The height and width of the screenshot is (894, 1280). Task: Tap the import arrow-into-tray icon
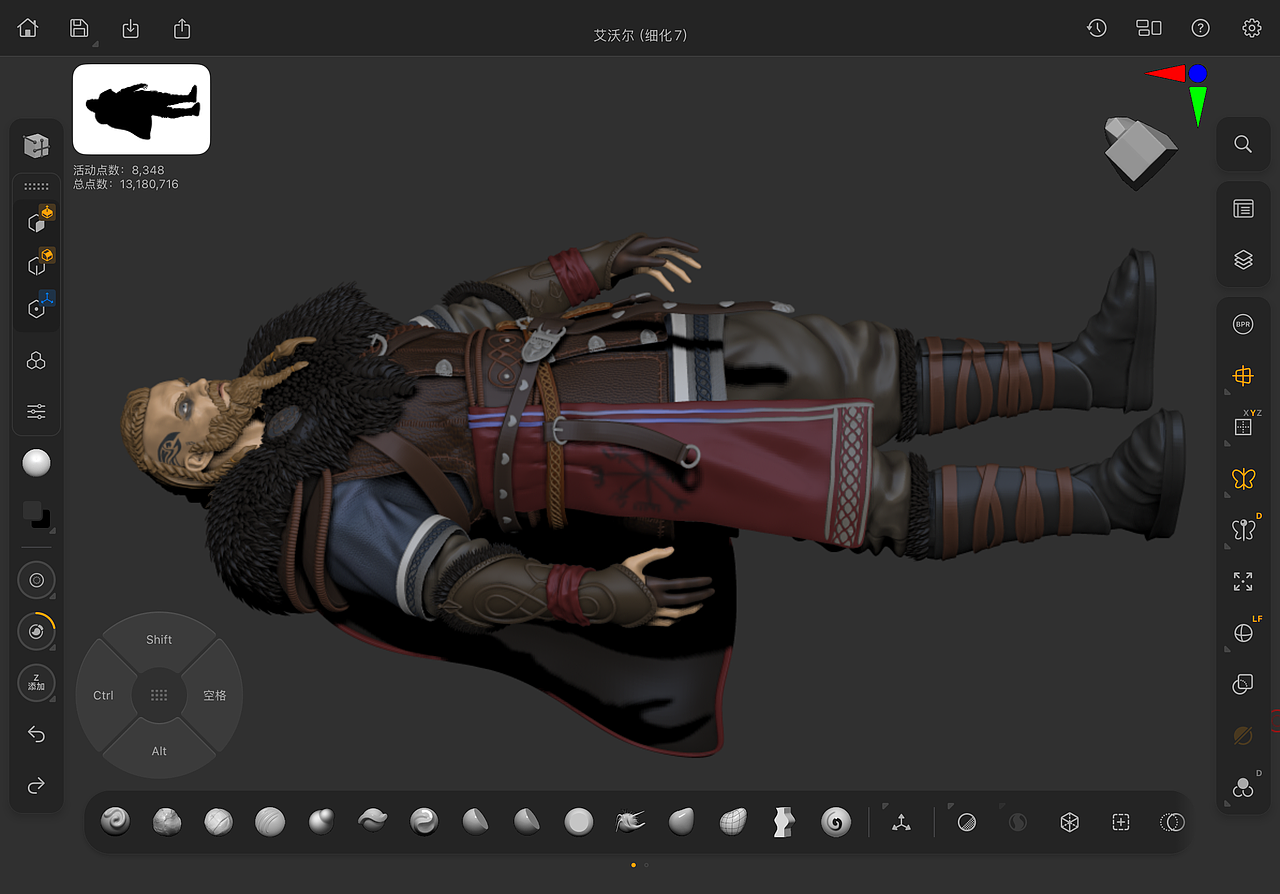[130, 29]
